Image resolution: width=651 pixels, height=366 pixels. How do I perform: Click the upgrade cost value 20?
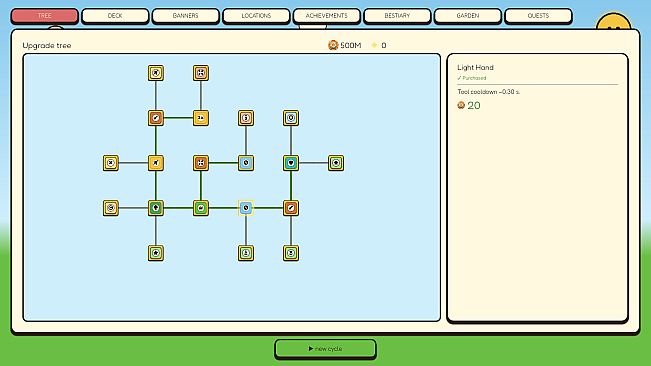(x=474, y=105)
